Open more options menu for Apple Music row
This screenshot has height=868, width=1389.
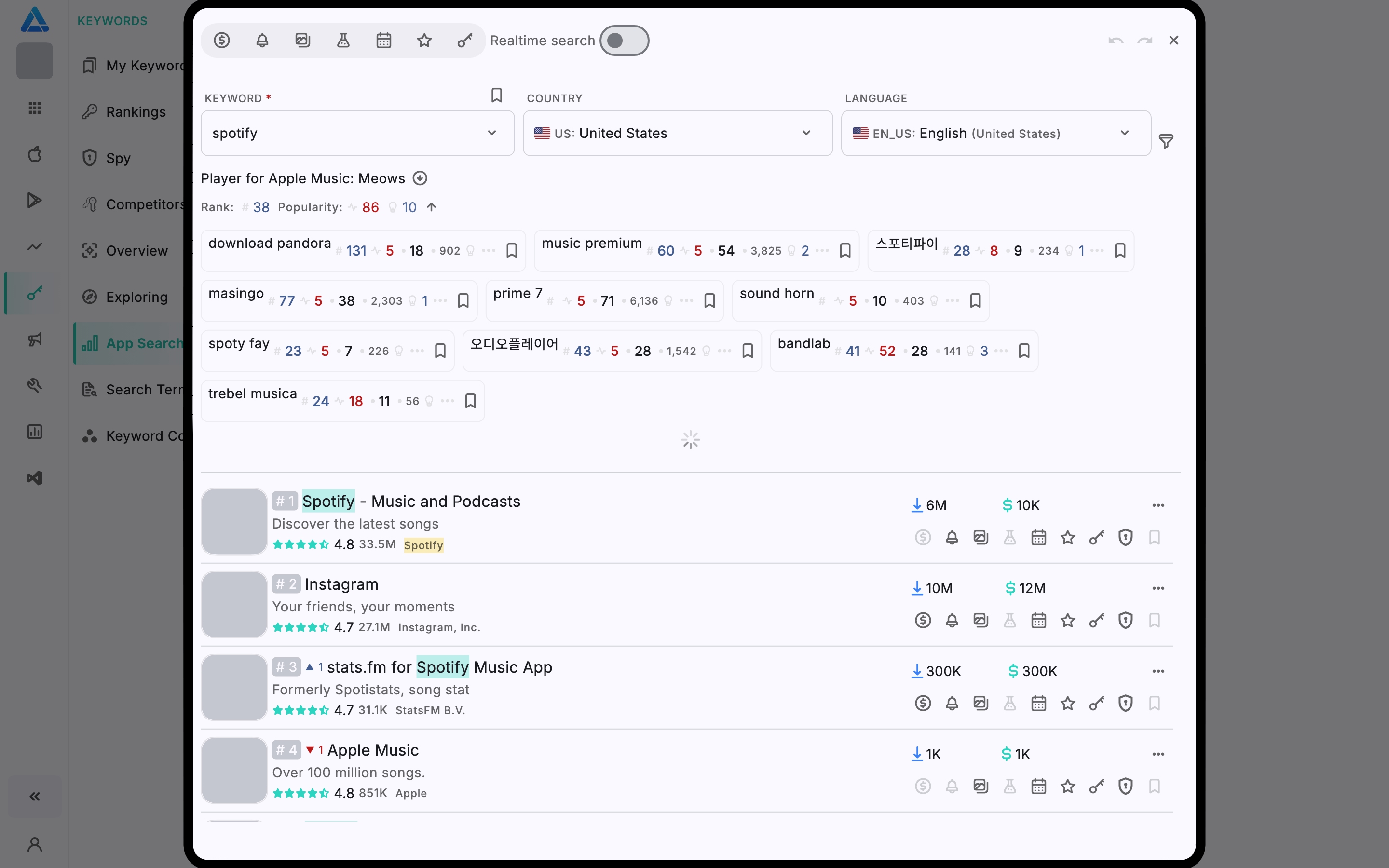[x=1158, y=754]
